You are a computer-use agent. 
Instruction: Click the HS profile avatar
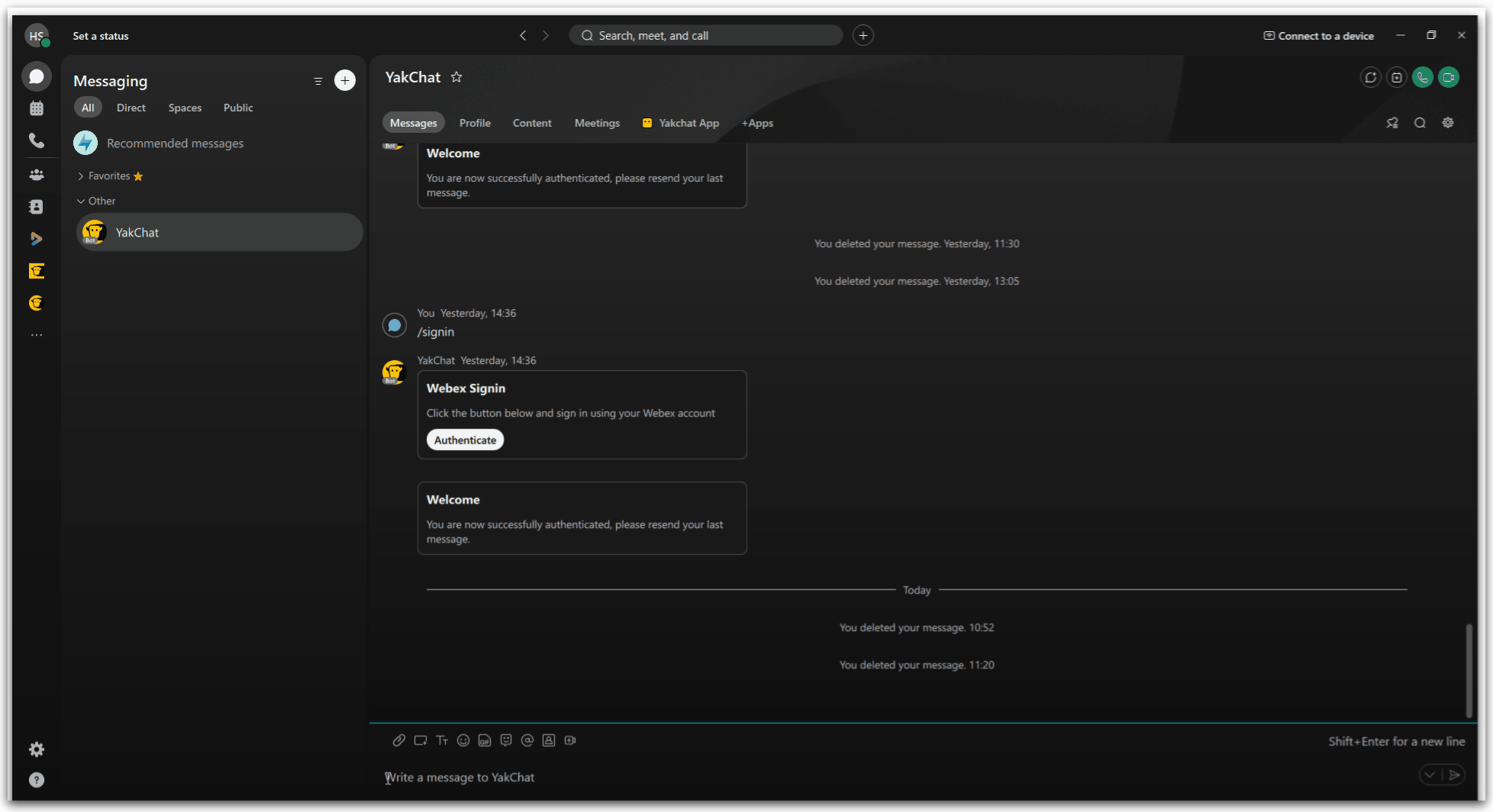pyautogui.click(x=36, y=35)
